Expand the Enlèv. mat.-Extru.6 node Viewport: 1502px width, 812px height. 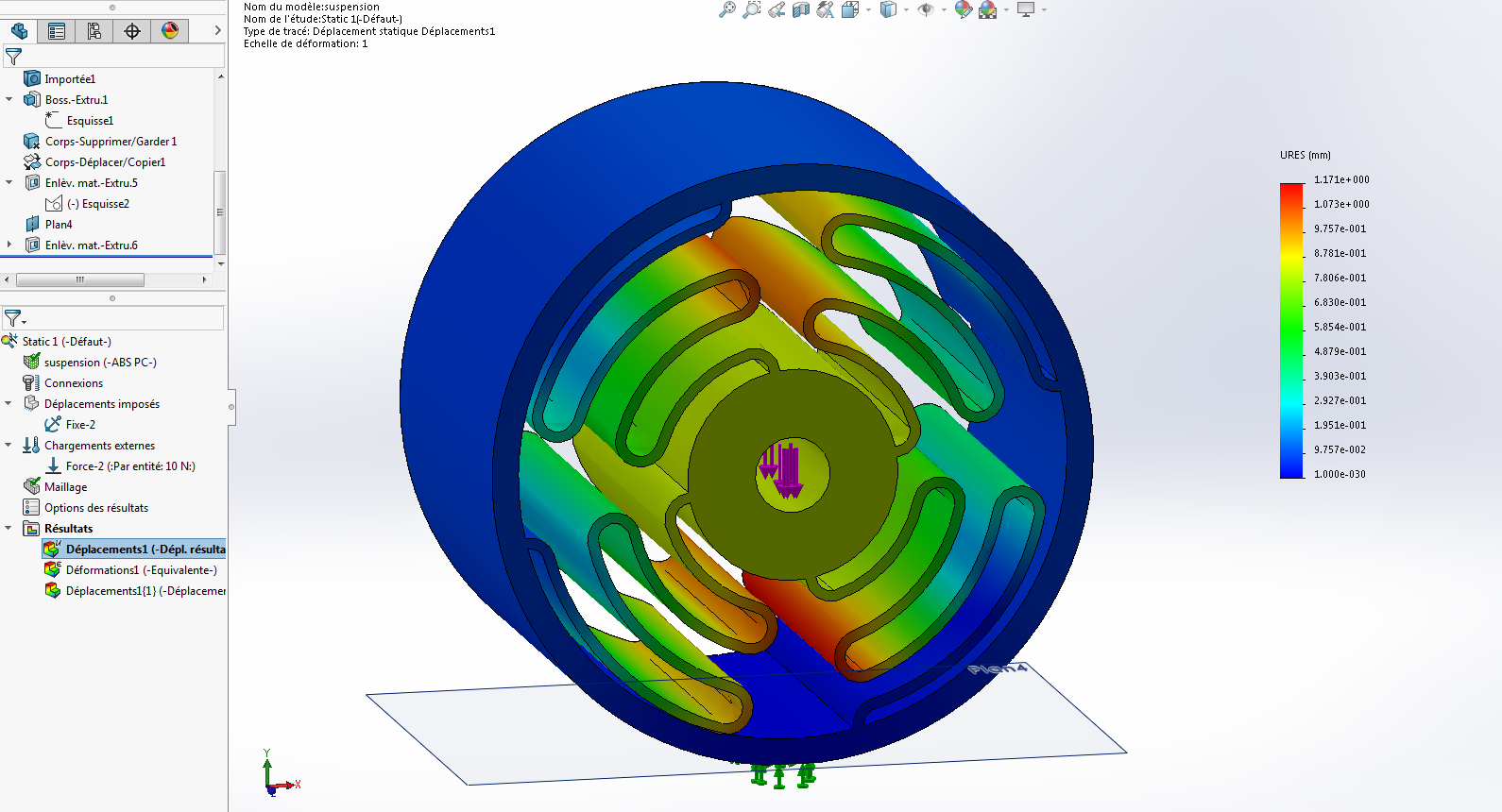pos(9,245)
